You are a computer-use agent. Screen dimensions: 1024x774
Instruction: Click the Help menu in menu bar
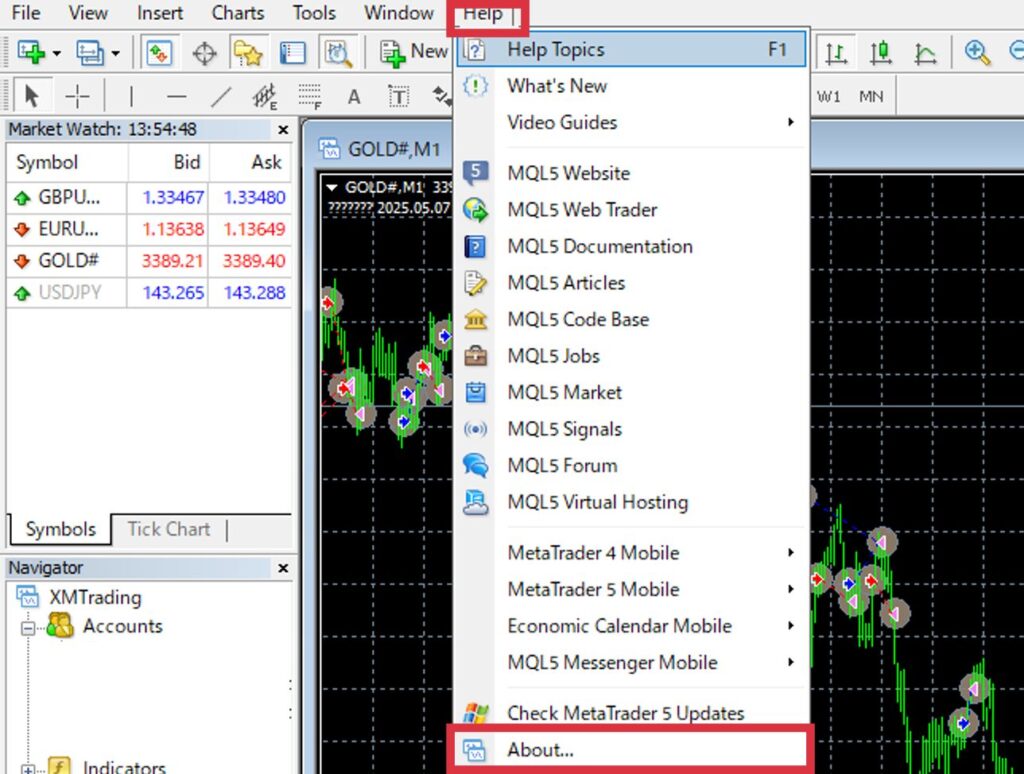point(483,12)
